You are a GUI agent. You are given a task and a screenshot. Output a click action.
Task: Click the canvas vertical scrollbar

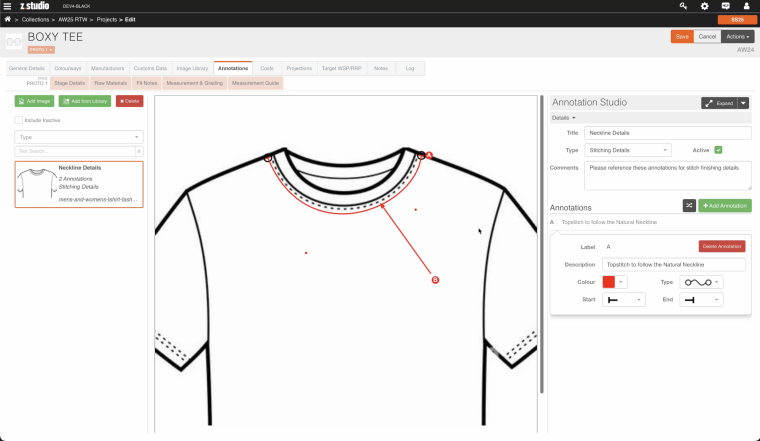pyautogui.click(x=541, y=244)
